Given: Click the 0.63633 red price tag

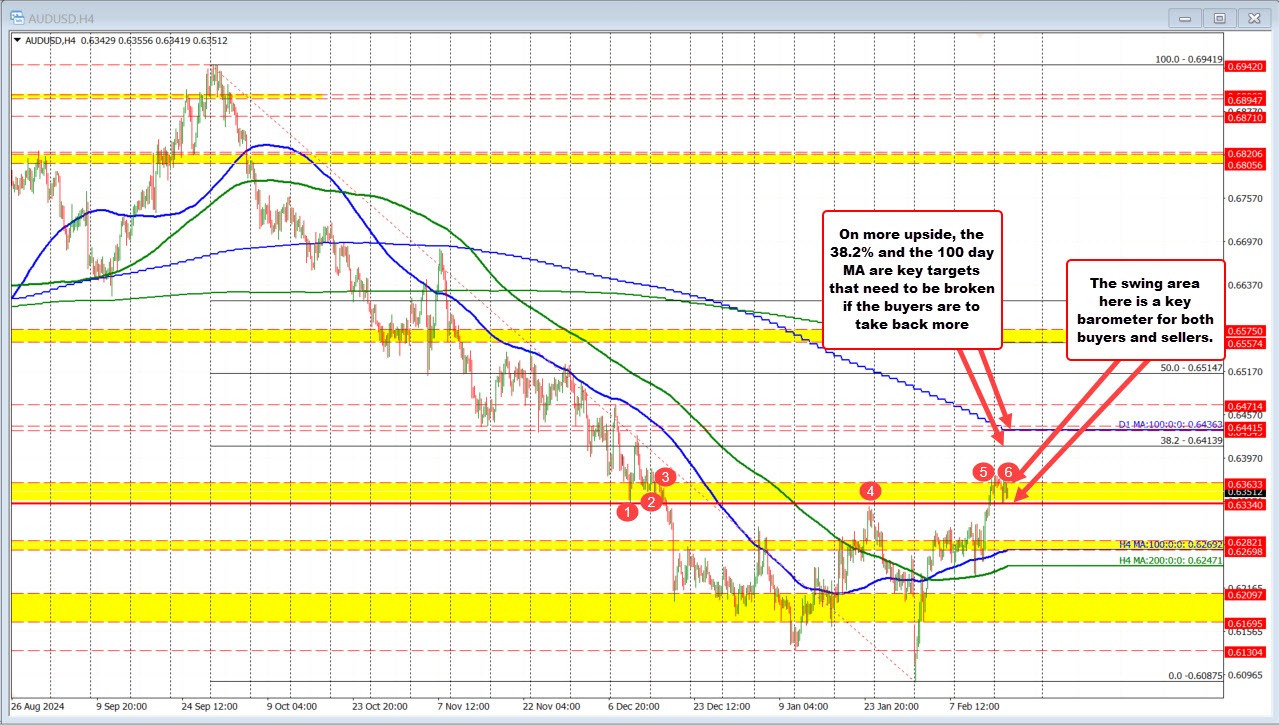Looking at the screenshot, I should (1246, 482).
